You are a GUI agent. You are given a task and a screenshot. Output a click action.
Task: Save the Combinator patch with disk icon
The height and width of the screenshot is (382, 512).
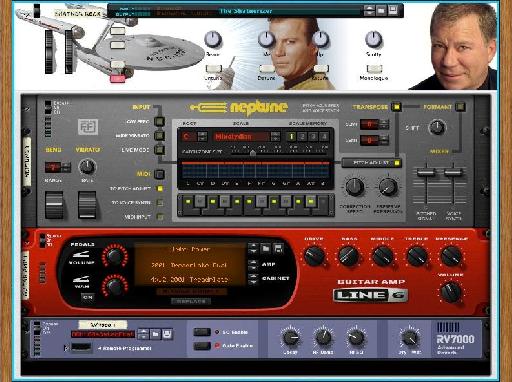point(393,10)
